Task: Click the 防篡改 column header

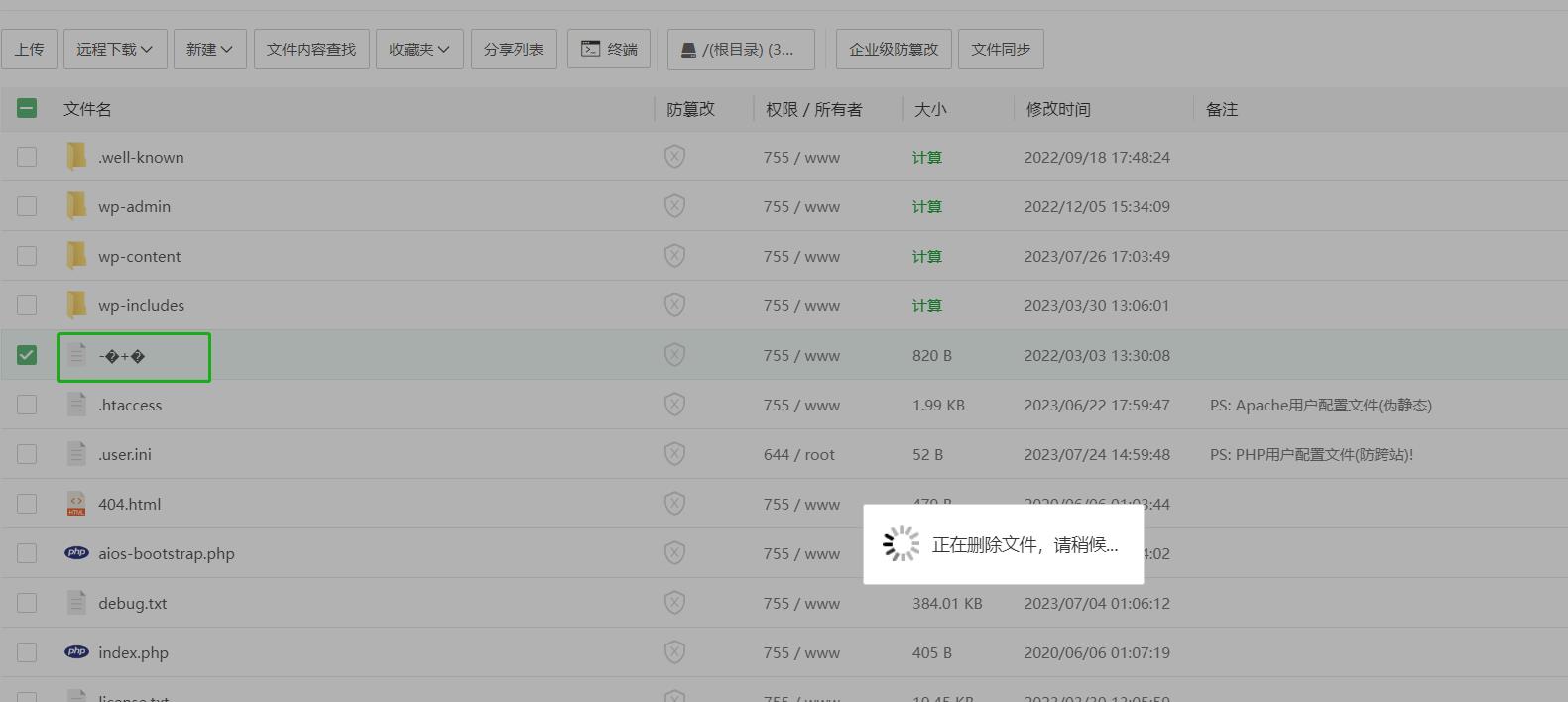Action: coord(690,109)
